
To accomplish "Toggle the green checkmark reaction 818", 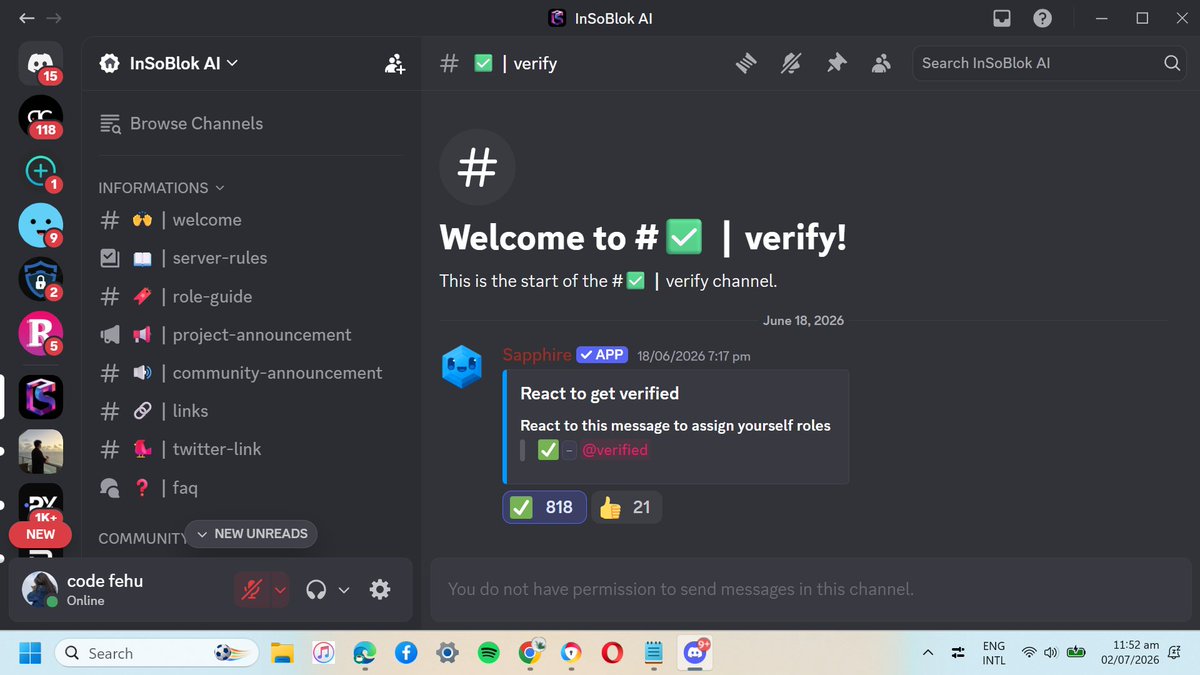I will click(x=544, y=508).
